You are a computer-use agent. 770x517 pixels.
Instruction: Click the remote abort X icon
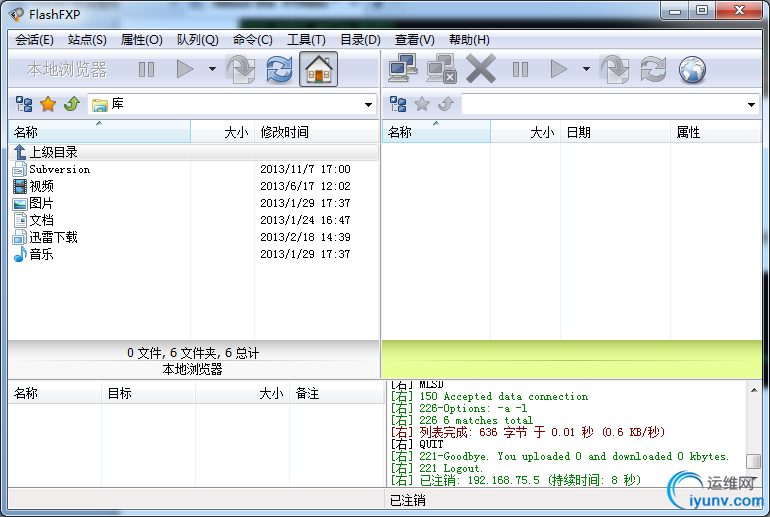(x=481, y=68)
